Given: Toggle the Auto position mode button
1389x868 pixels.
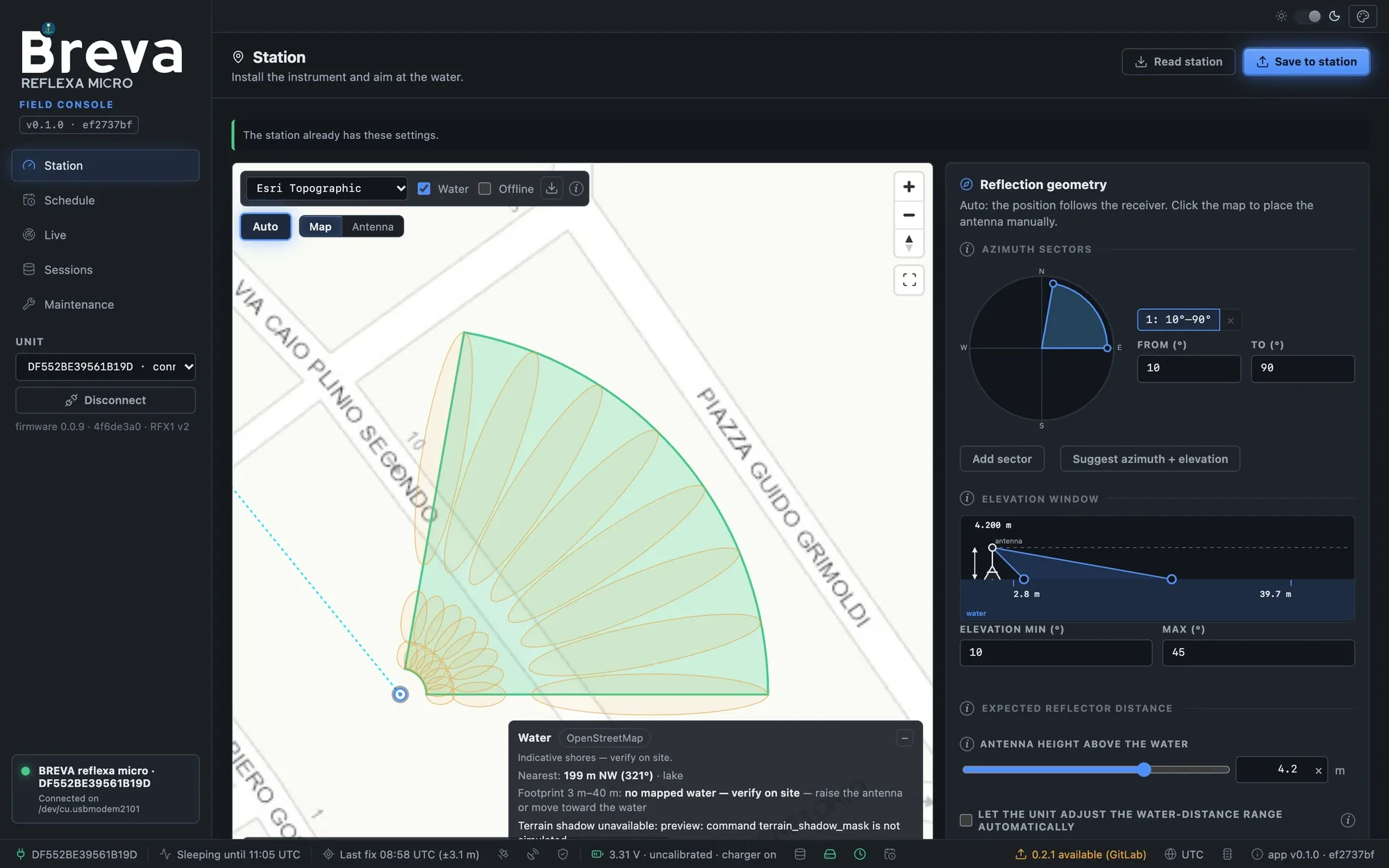Looking at the screenshot, I should (x=265, y=226).
